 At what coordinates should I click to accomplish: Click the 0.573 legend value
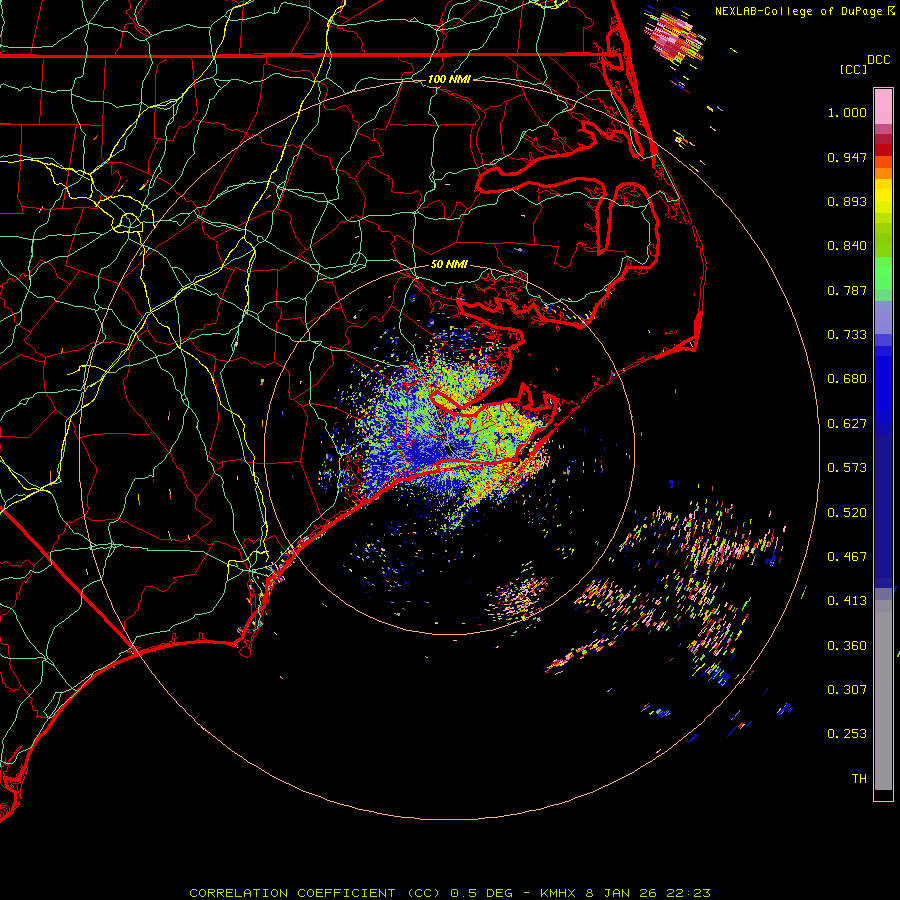click(847, 468)
